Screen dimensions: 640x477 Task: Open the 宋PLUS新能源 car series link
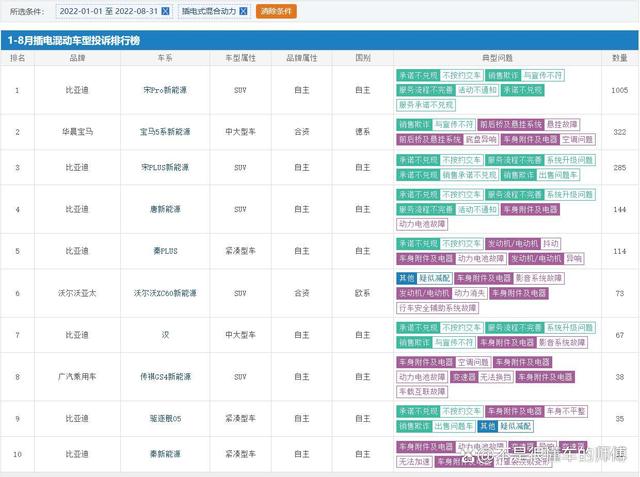tap(165, 167)
